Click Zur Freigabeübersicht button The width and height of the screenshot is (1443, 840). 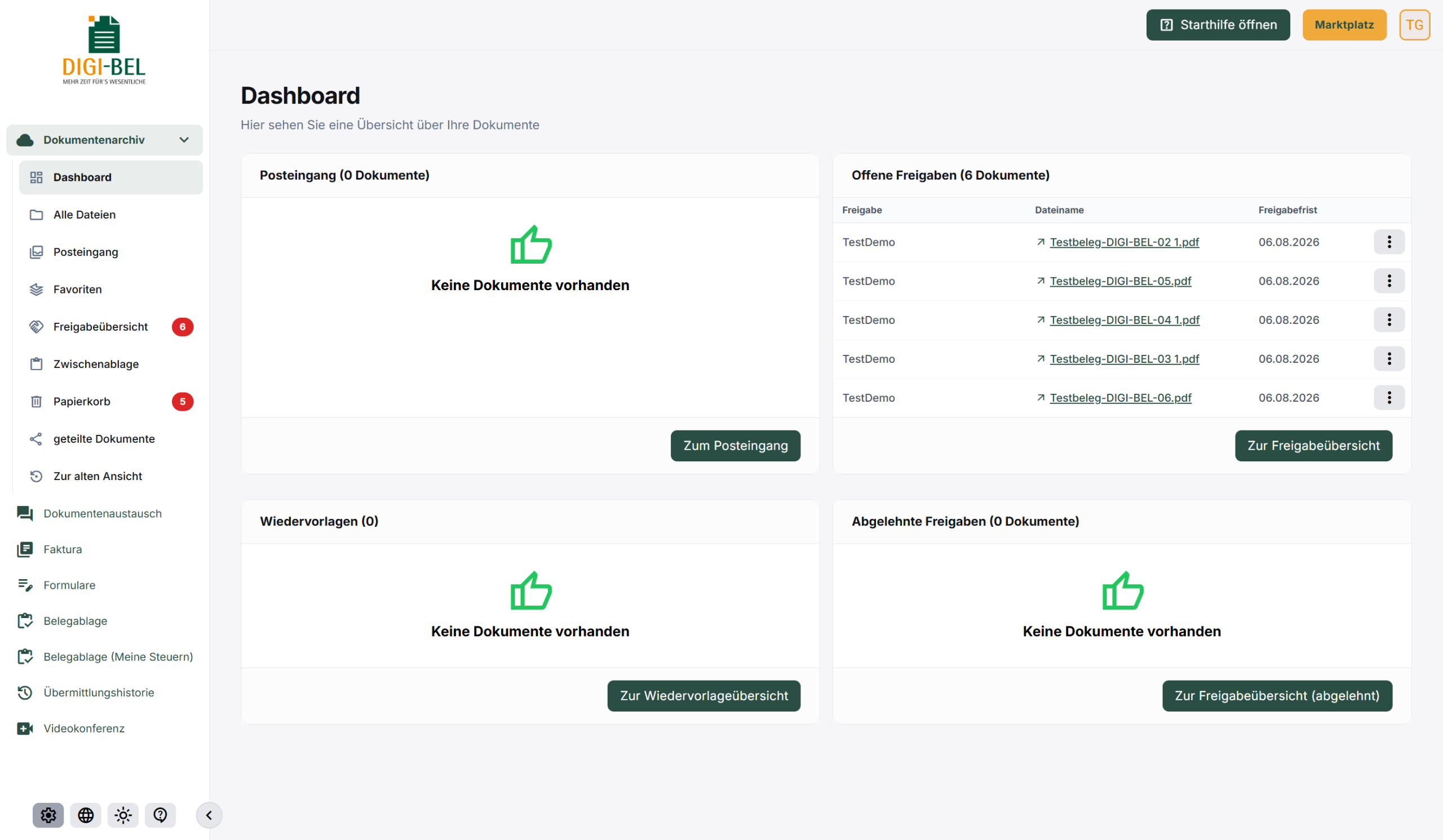(x=1313, y=446)
